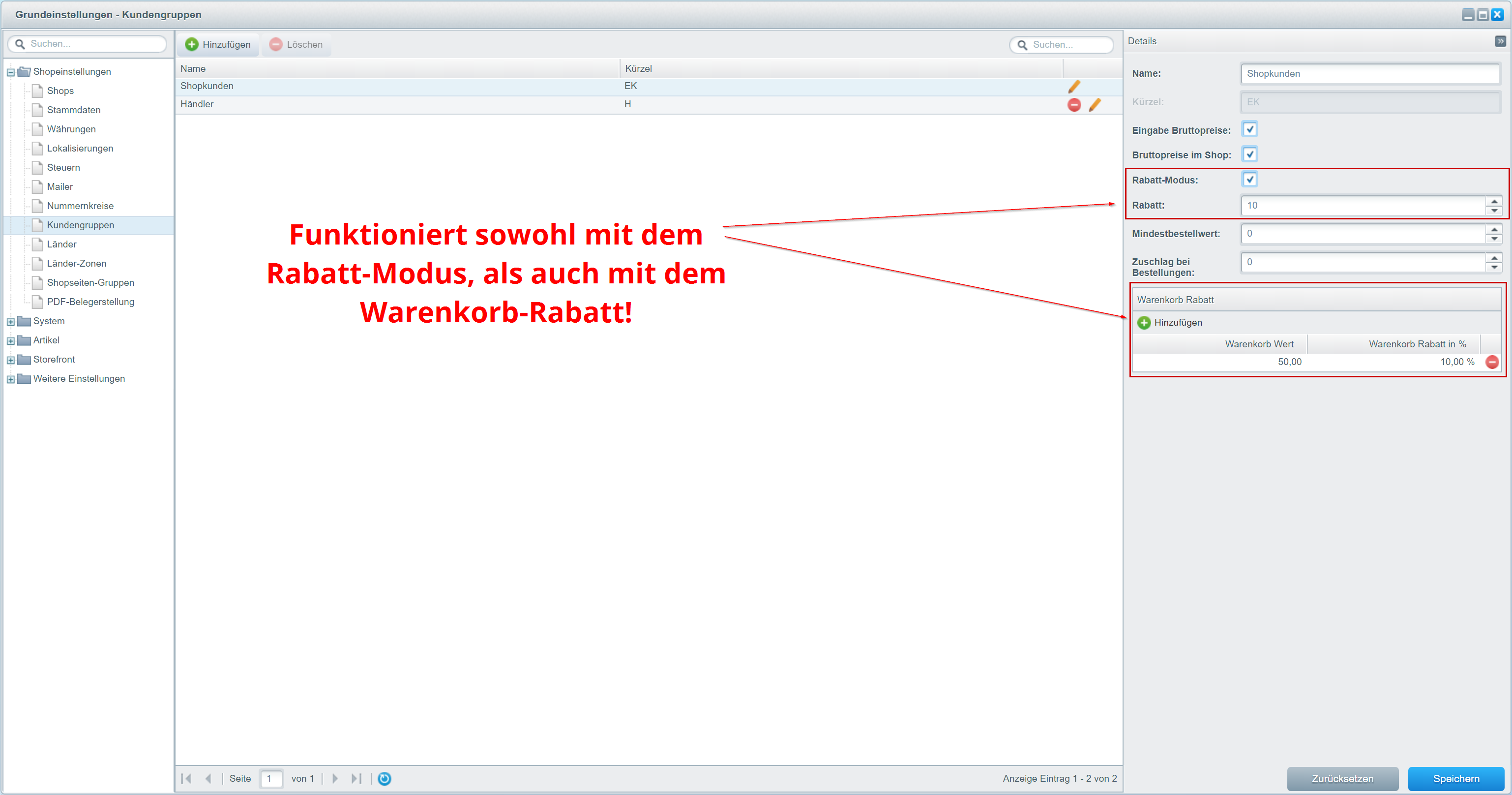
Task: Add a Warenkorb Rabatt entry with Hinzufügen
Action: 1170,322
